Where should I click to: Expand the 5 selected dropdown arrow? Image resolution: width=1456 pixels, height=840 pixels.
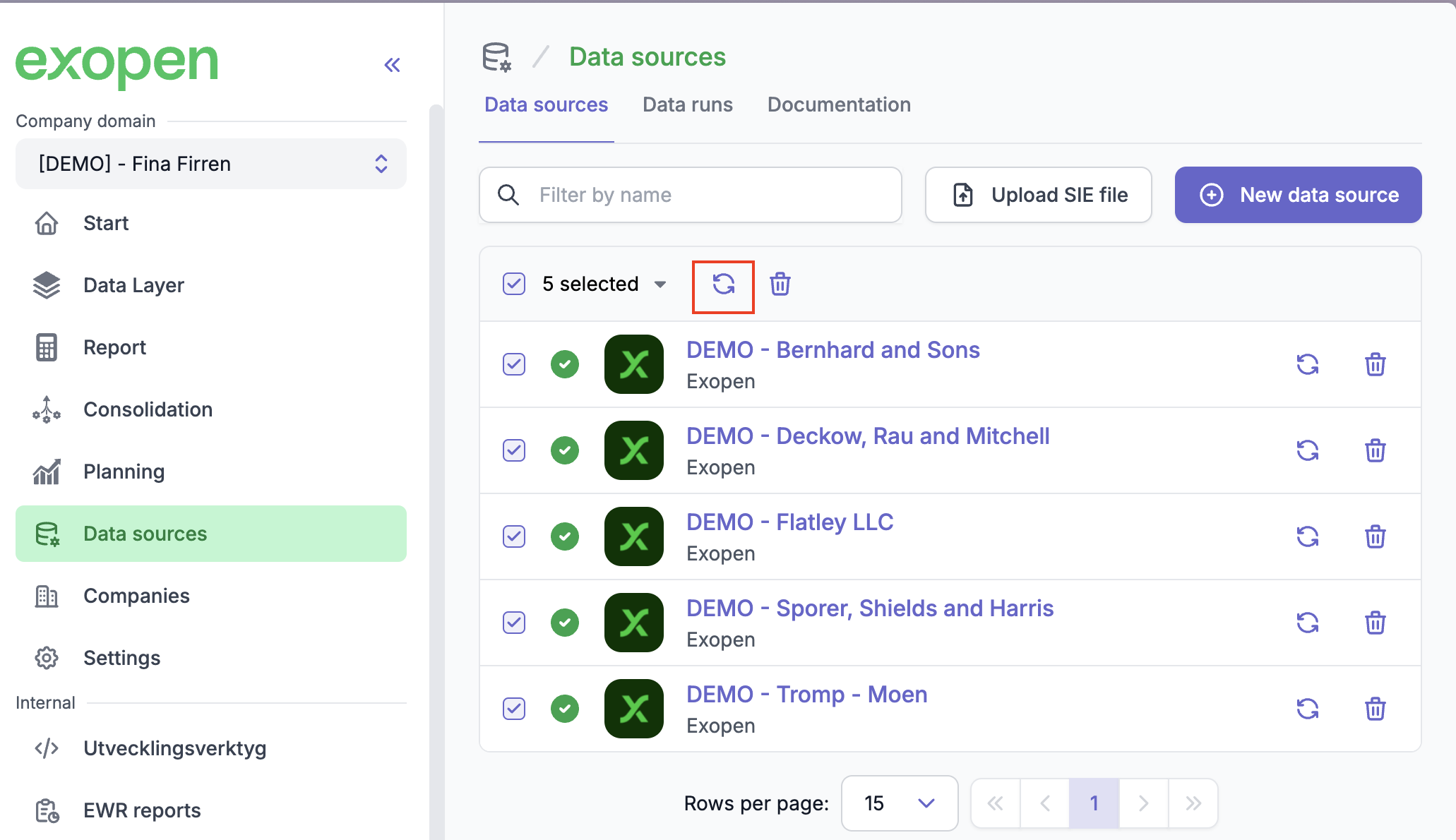660,284
